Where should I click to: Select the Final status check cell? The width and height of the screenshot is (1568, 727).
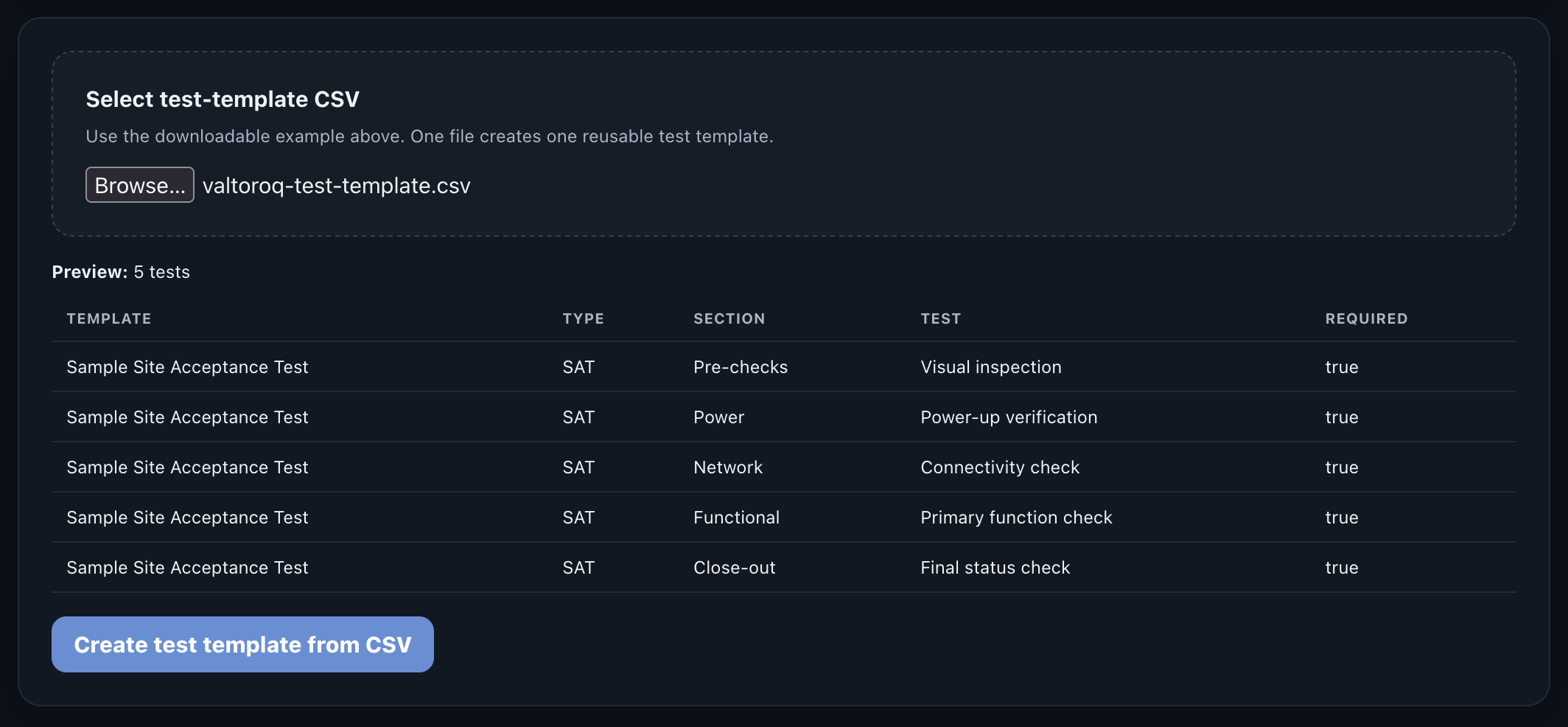995,568
